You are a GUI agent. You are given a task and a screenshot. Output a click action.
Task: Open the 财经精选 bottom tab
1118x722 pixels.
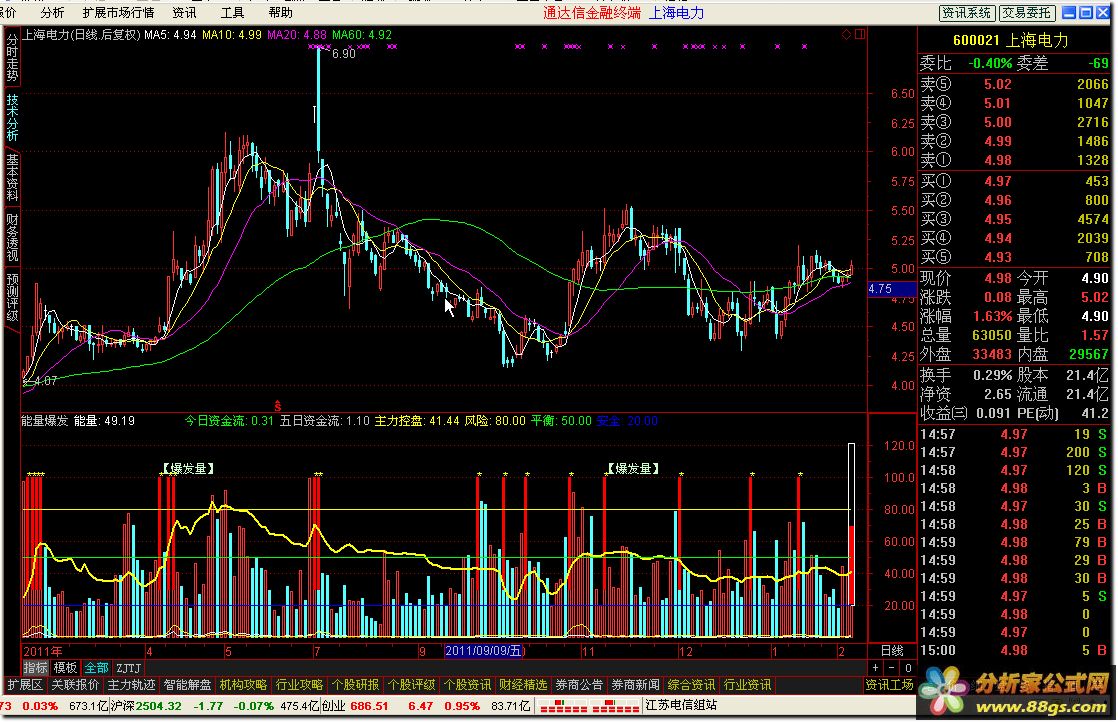pos(523,685)
